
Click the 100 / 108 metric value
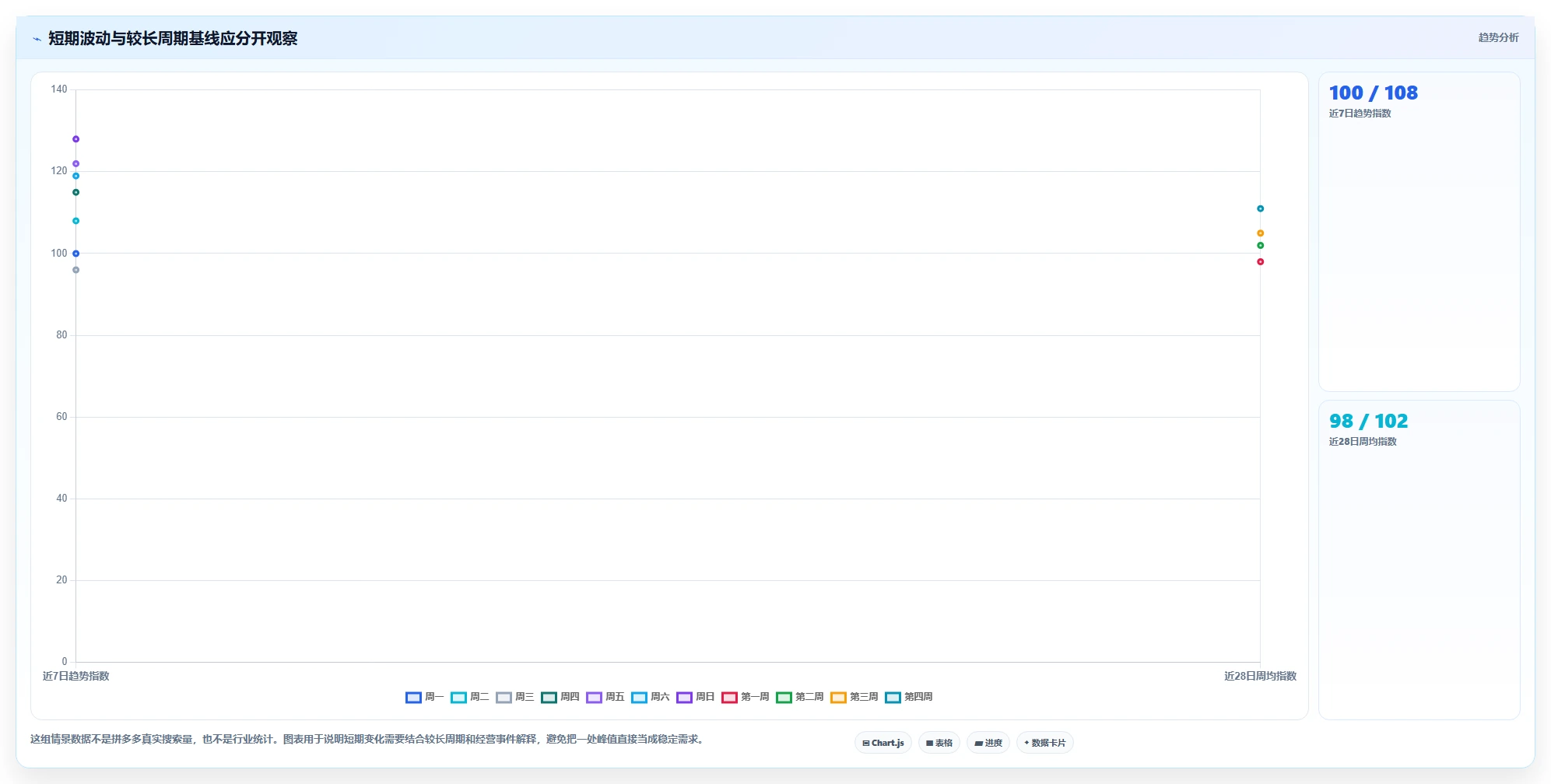point(1374,93)
